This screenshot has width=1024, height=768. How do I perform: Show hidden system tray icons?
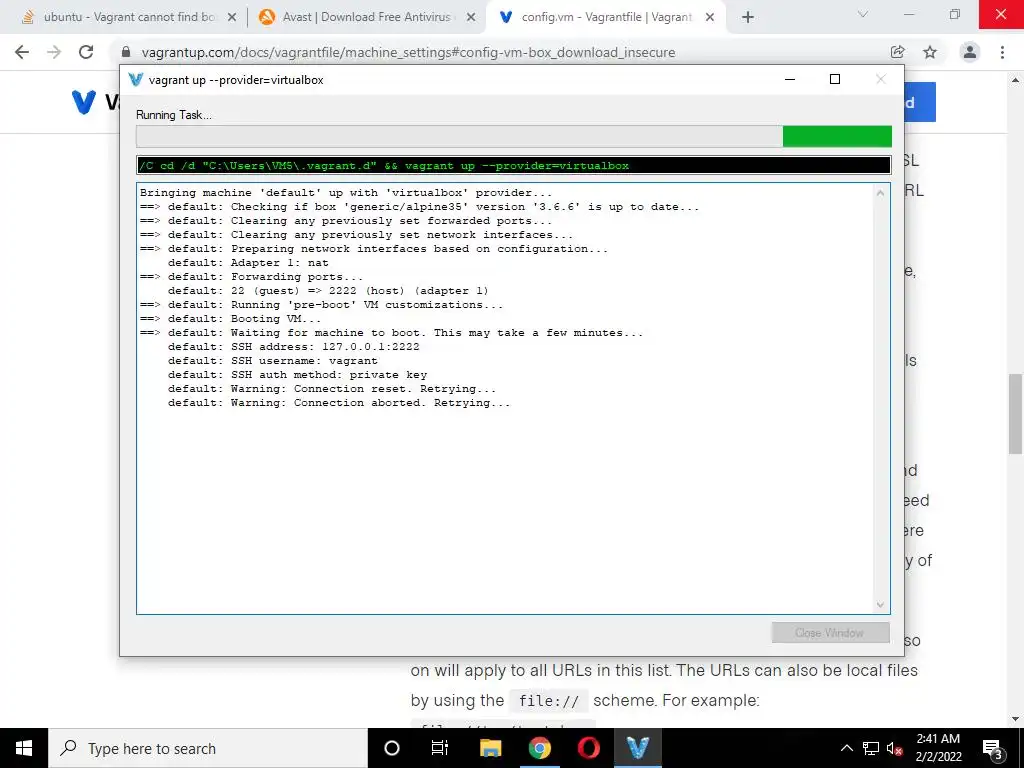pyautogui.click(x=846, y=748)
